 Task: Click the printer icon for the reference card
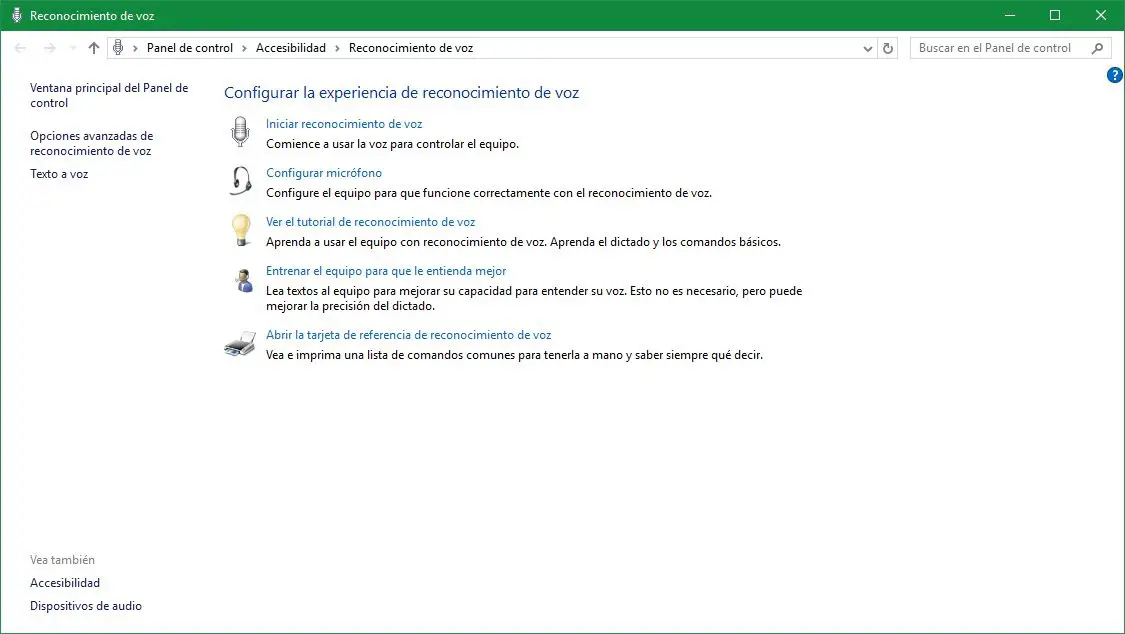coord(240,344)
